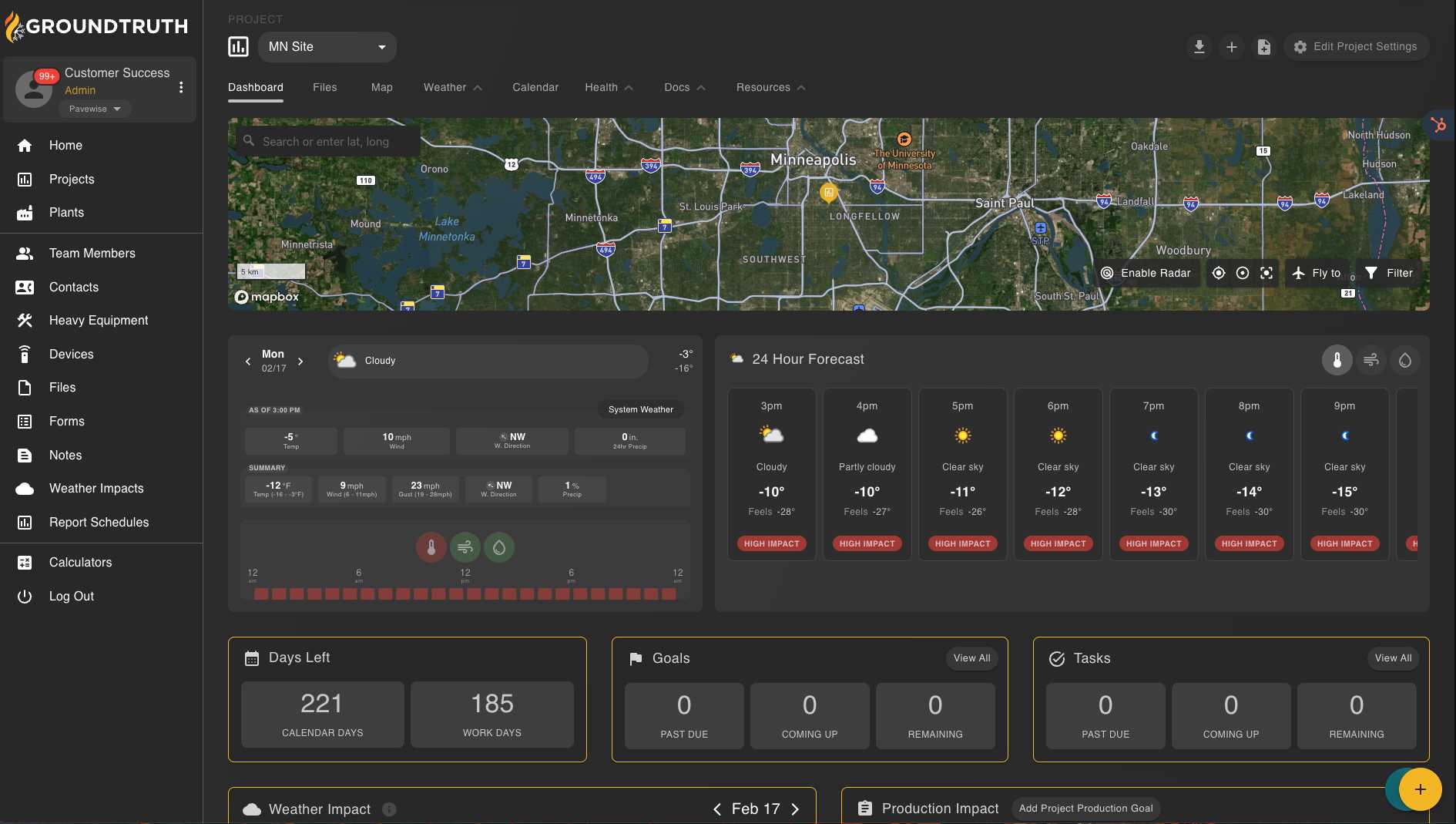The height and width of the screenshot is (824, 1456).
Task: Click the add document icon in header
Action: 1263,47
